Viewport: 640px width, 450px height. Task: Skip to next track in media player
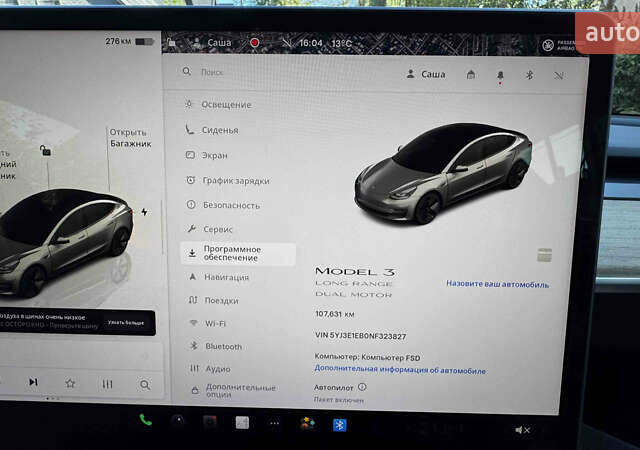coord(33,382)
